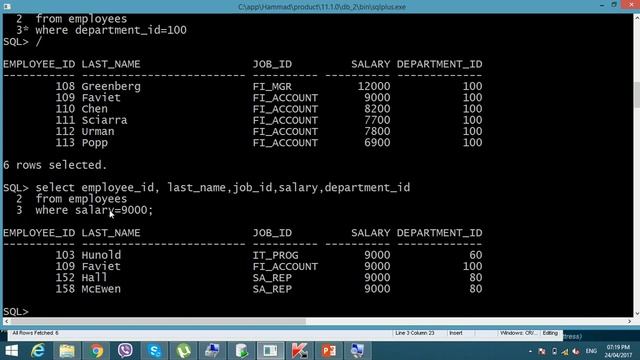Restore down the sqlplus window
Screen dimensions: 640x360
614,5
